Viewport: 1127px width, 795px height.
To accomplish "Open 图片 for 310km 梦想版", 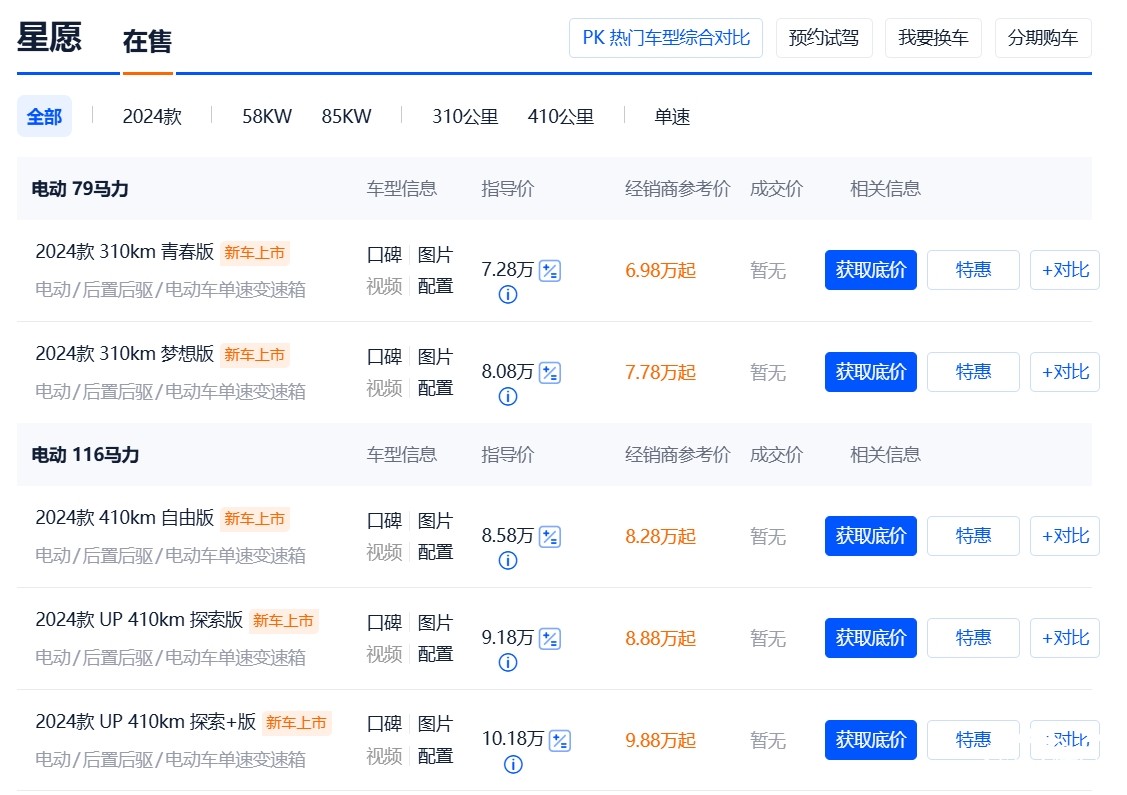I will pyautogui.click(x=436, y=357).
